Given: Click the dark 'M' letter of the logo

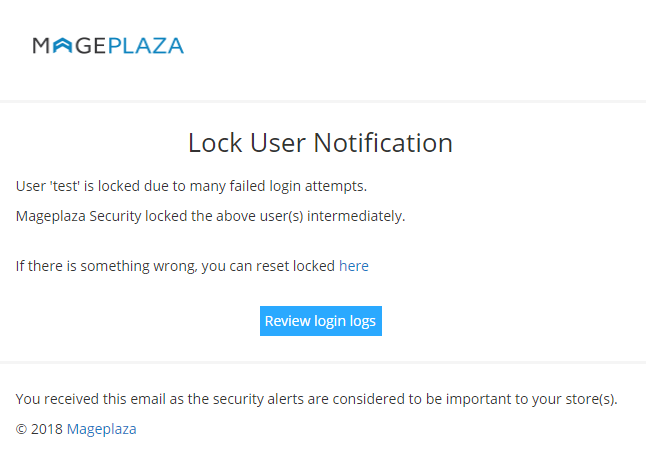Looking at the screenshot, I should [x=41, y=46].
